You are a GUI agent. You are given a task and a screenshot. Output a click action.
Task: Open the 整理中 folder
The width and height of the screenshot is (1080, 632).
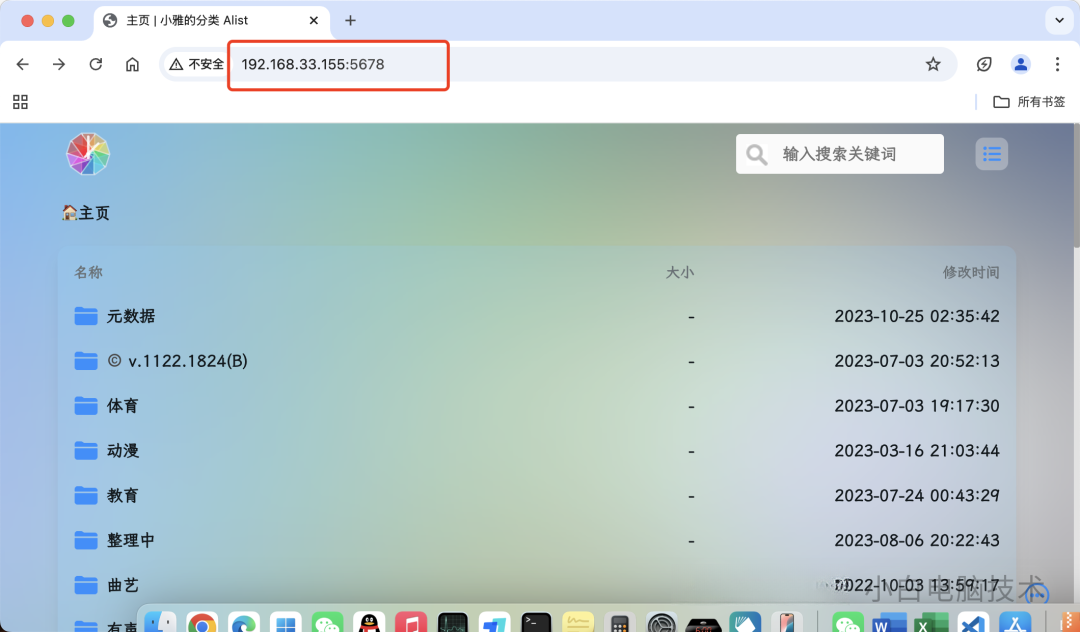131,540
